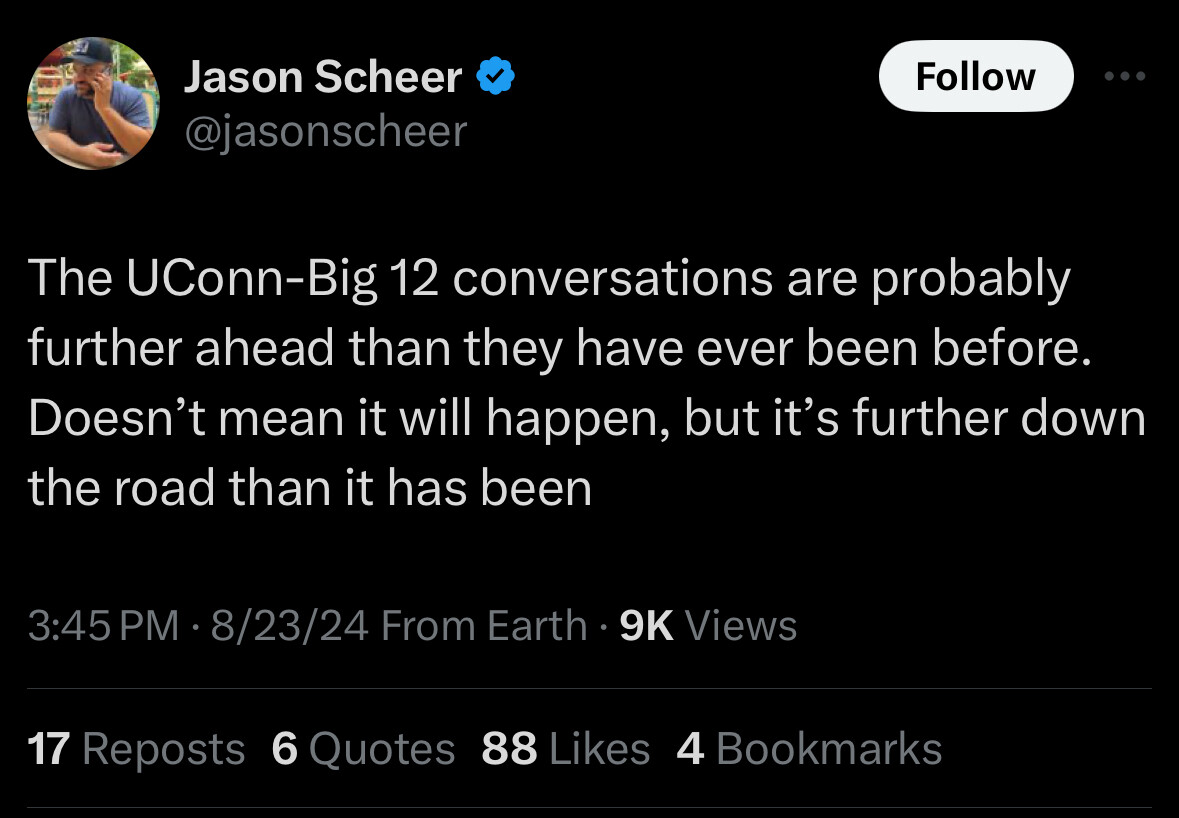1179x818 pixels.
Task: Click the 4 Bookmarks count
Action: [x=809, y=749]
